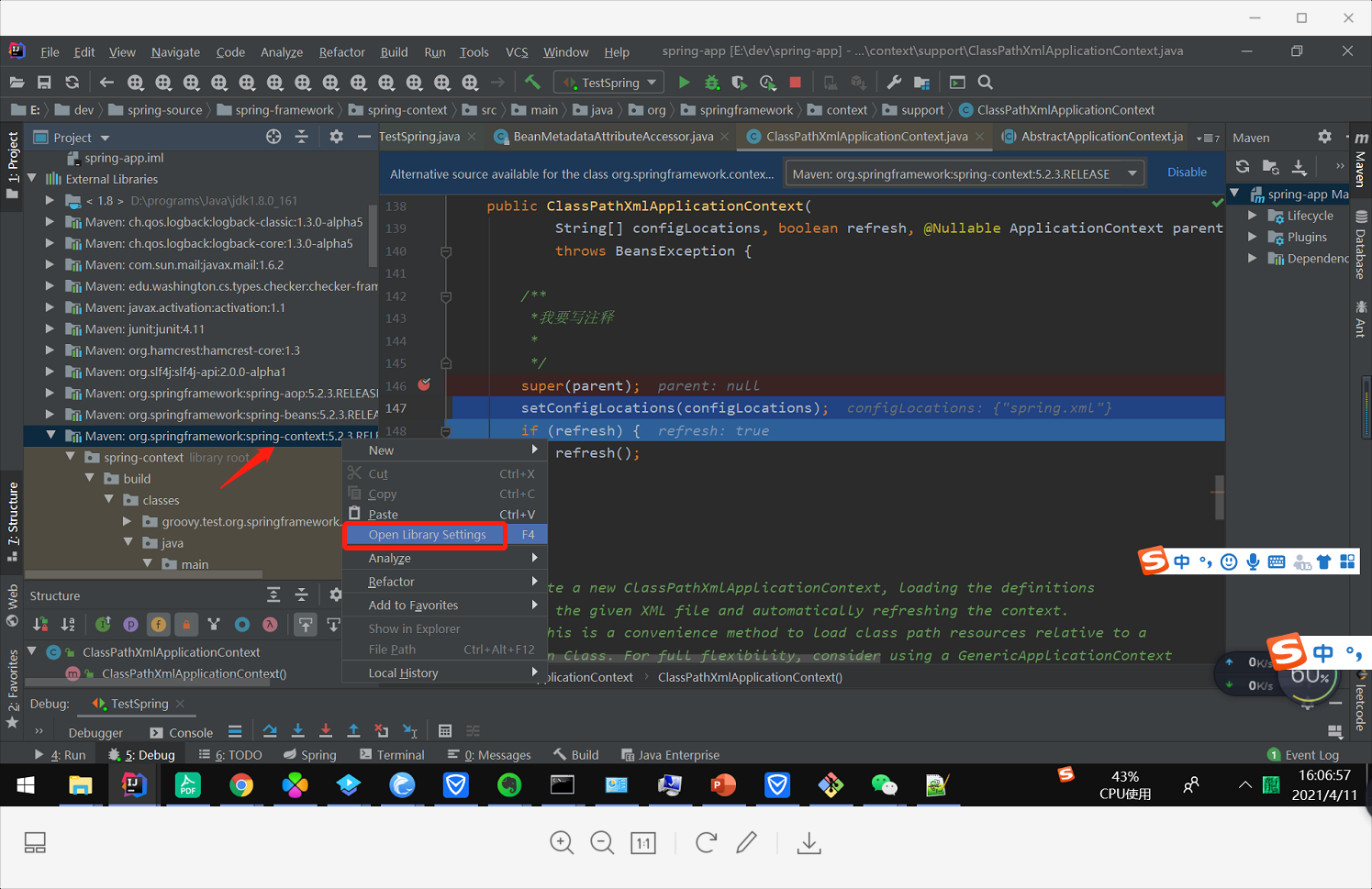Image resolution: width=1372 pixels, height=889 pixels.
Task: Open Navigate menu in menu bar
Action: tap(175, 52)
